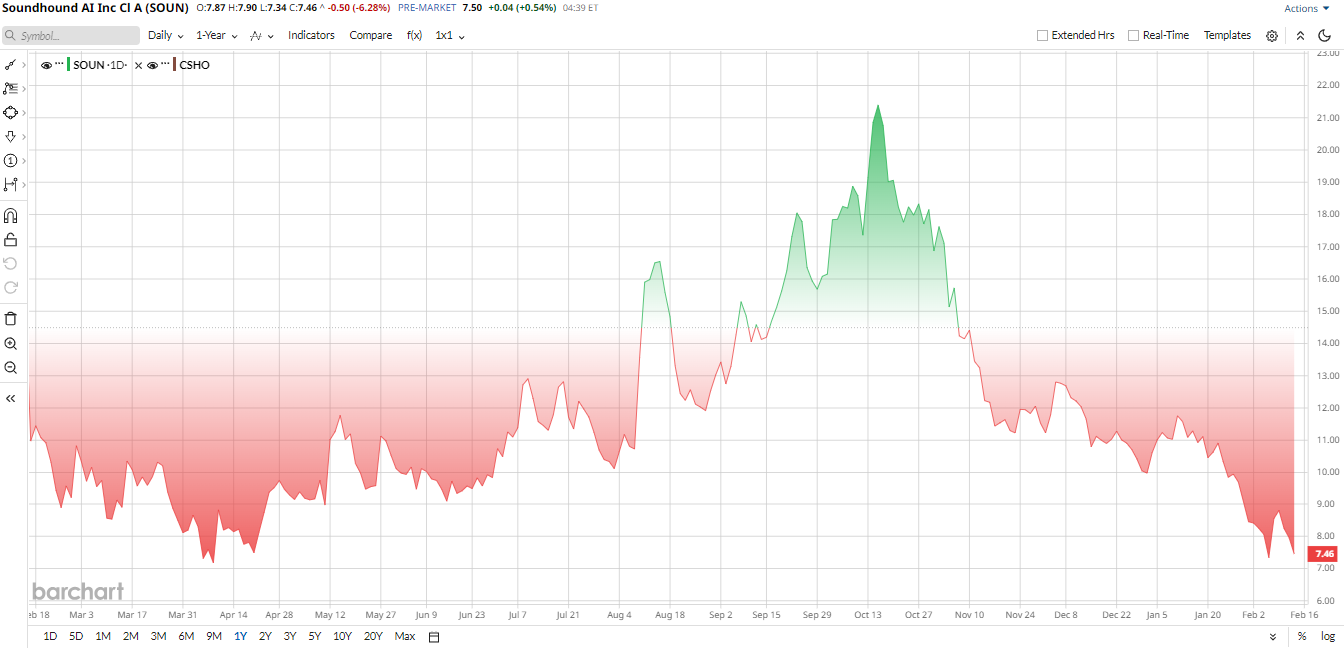Select the 5Y time range
This screenshot has height=648, width=1344.
(x=315, y=636)
